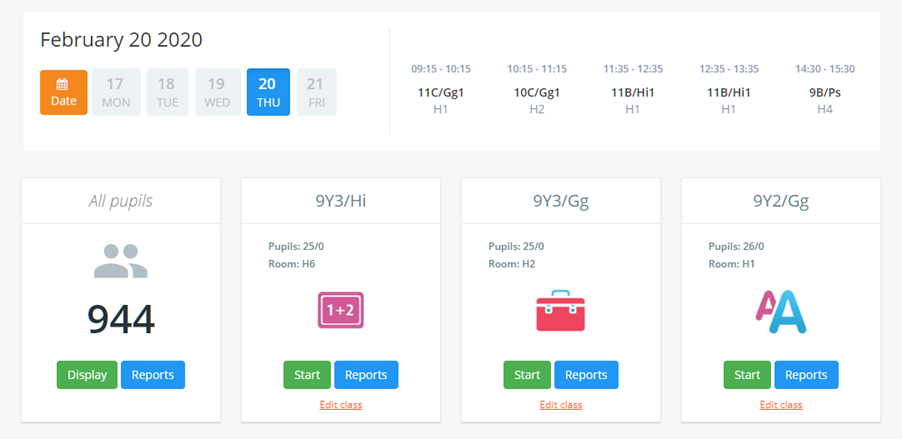
Task: Click the February 20 2020 heading
Action: pyautogui.click(x=121, y=40)
